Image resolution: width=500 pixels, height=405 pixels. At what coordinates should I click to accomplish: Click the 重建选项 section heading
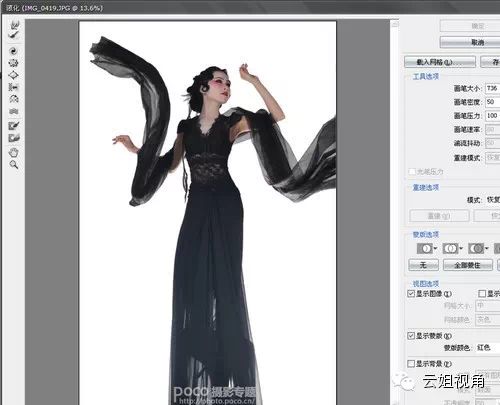[x=426, y=187]
